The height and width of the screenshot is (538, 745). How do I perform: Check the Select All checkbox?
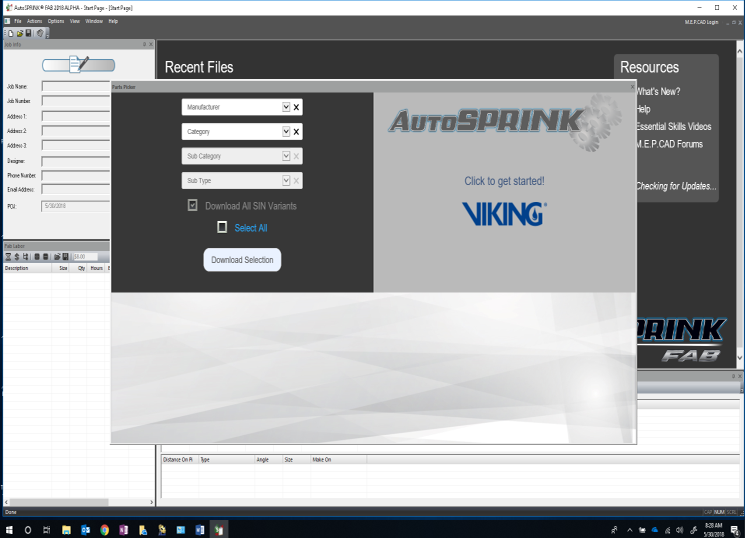222,227
